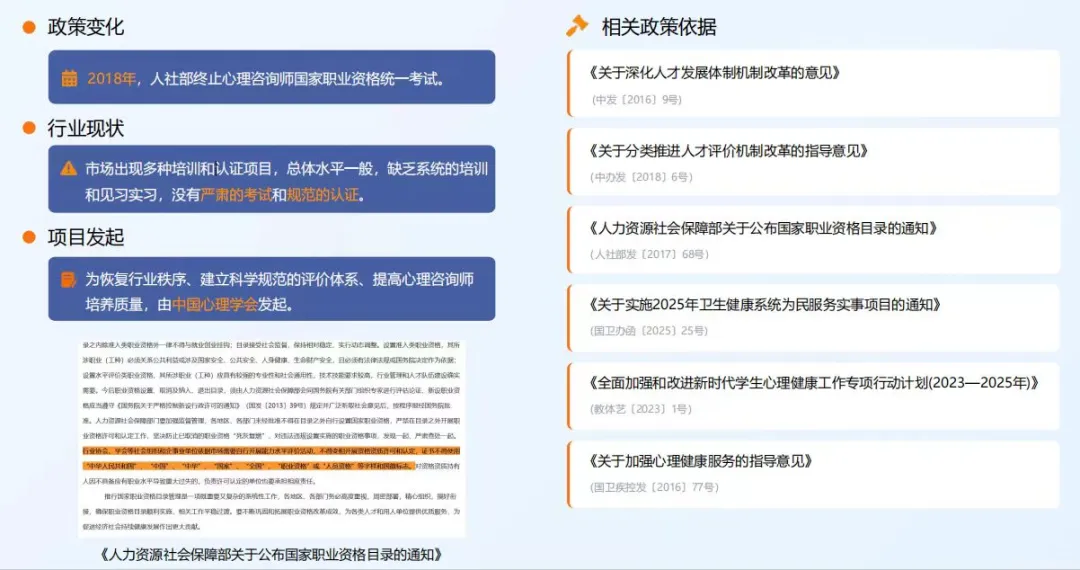Click the orange bullet beside 政策变化
Viewport: 1080px width, 570px height.
coord(29,27)
